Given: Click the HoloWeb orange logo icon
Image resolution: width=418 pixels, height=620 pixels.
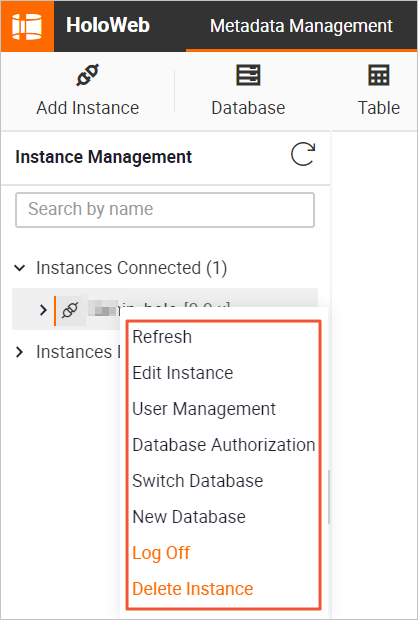Looking at the screenshot, I should click(27, 26).
